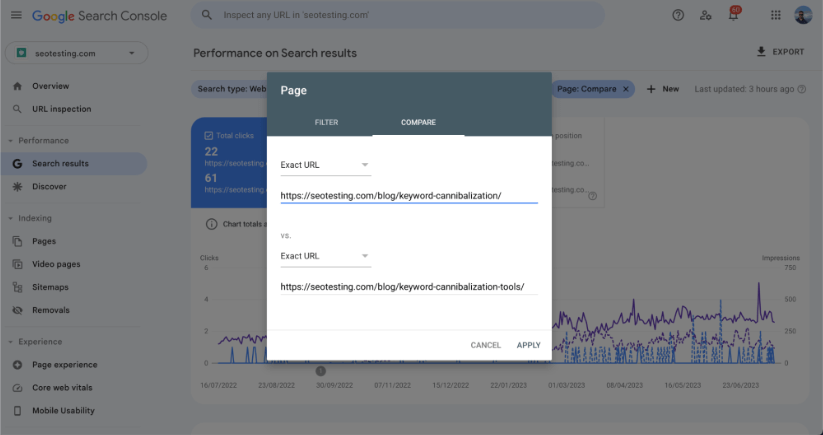
Task: Click the search magnifier icon in URL bar
Action: (x=207, y=15)
